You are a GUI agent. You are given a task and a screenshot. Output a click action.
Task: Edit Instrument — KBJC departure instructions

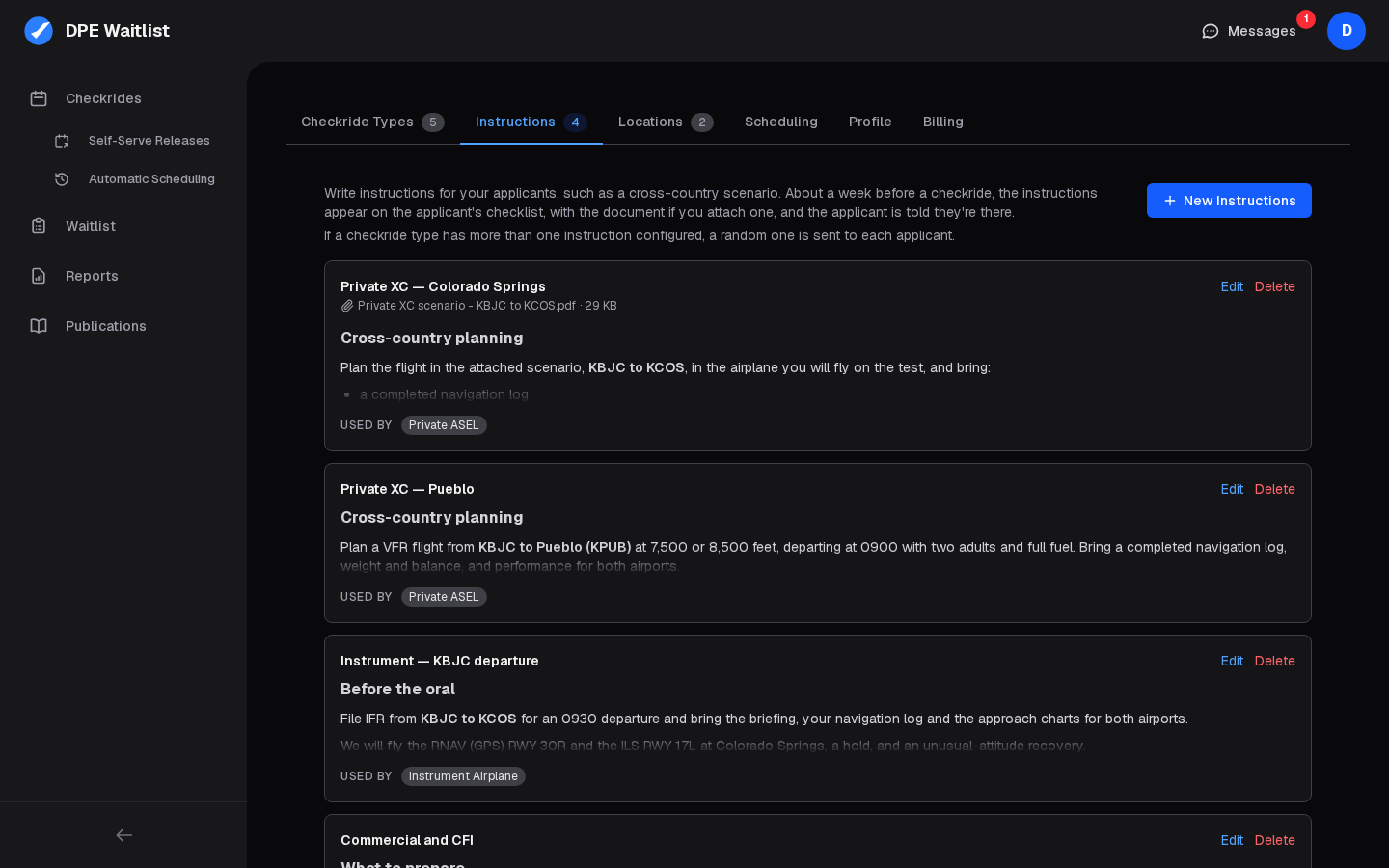(x=1232, y=661)
